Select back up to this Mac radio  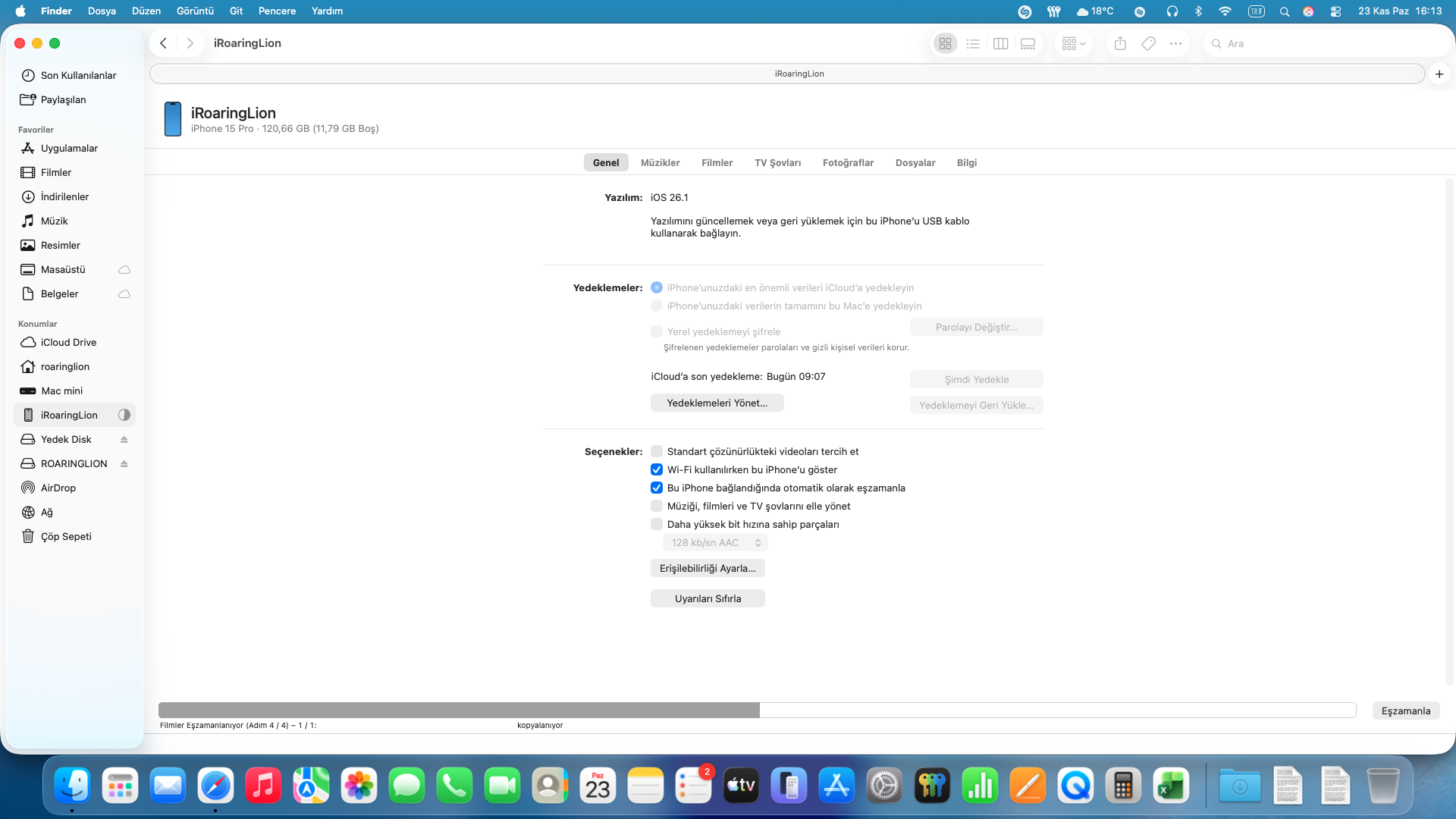(657, 306)
